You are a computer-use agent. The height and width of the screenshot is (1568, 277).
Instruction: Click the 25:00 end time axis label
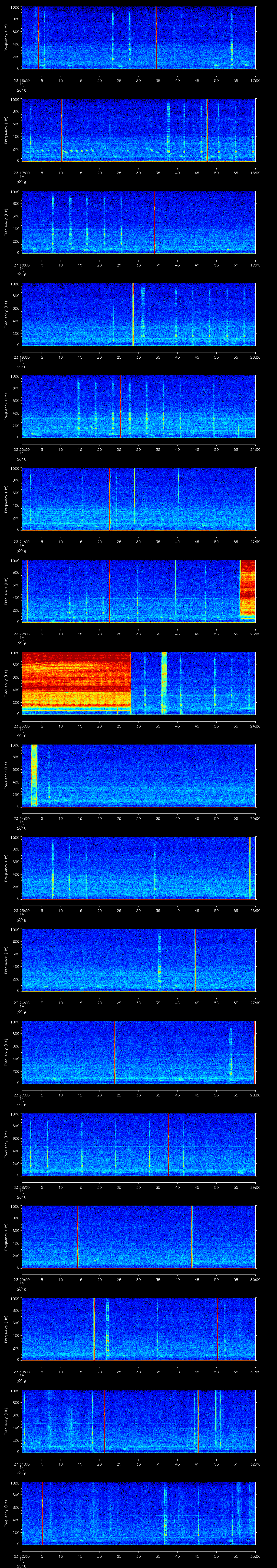(255, 818)
